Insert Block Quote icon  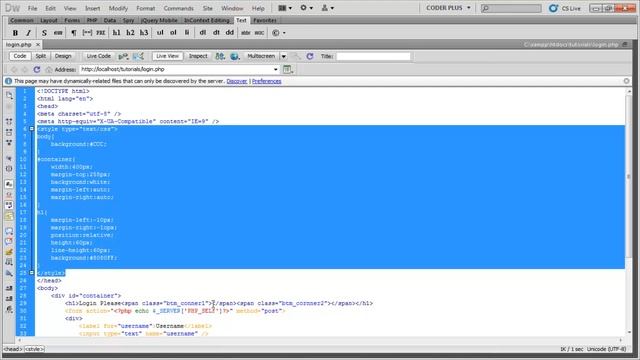point(87,33)
